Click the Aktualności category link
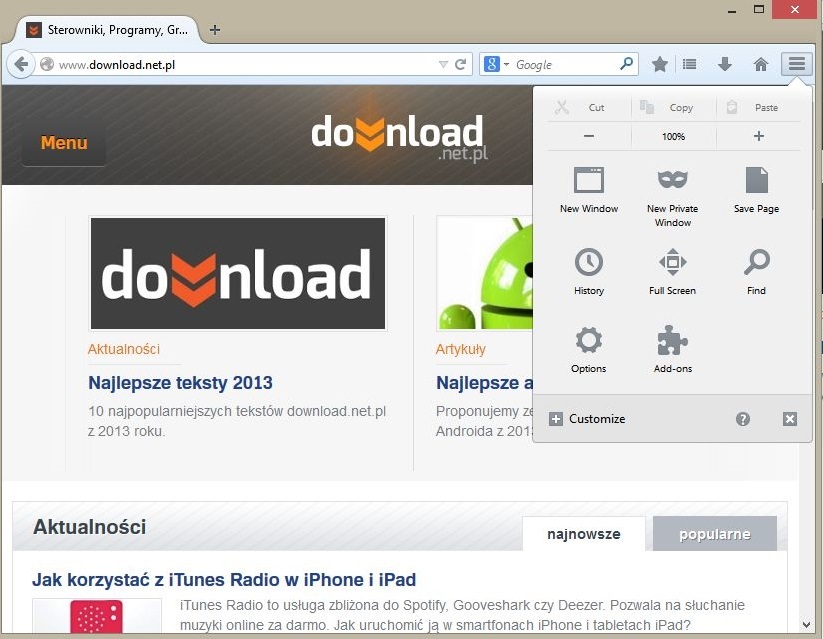 124,349
